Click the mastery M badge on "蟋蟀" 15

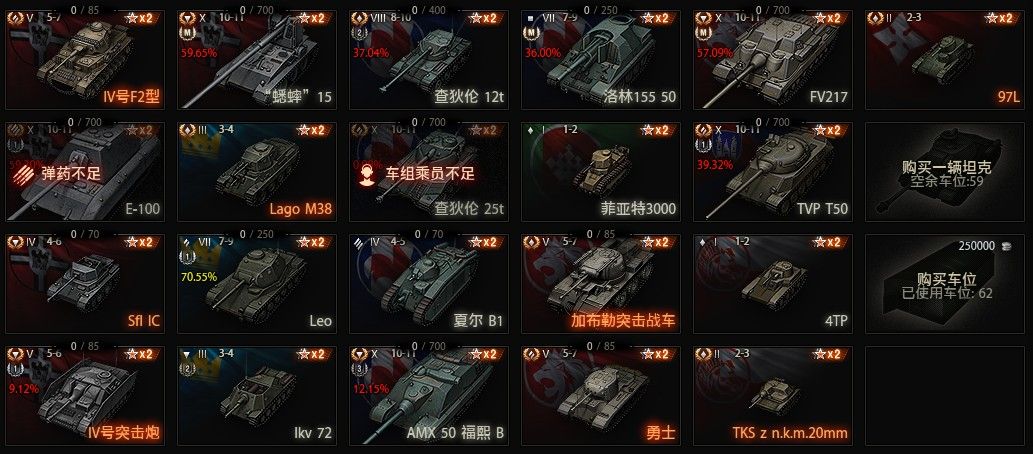click(x=186, y=32)
